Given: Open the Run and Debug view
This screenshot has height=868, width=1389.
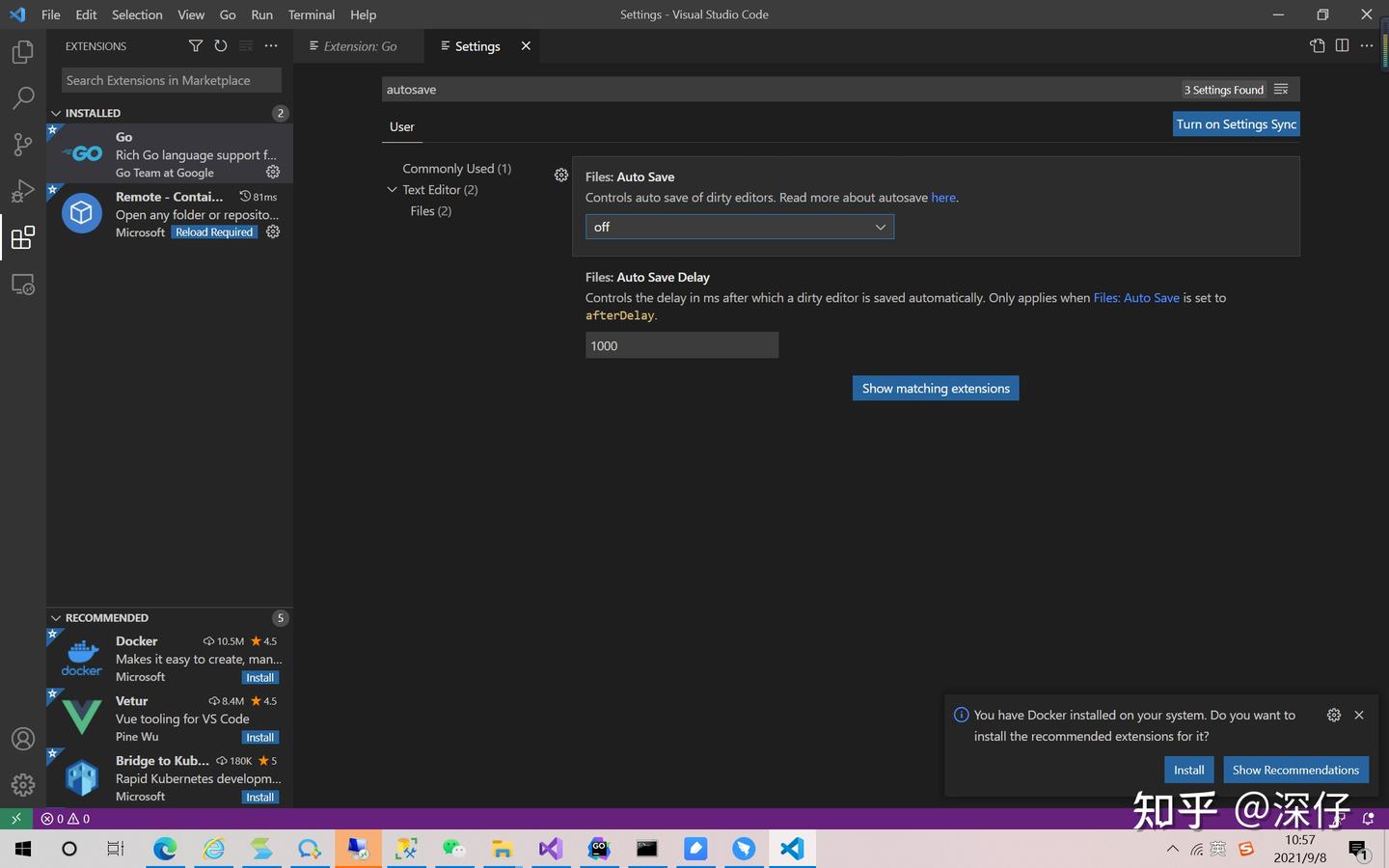Looking at the screenshot, I should (x=22, y=190).
